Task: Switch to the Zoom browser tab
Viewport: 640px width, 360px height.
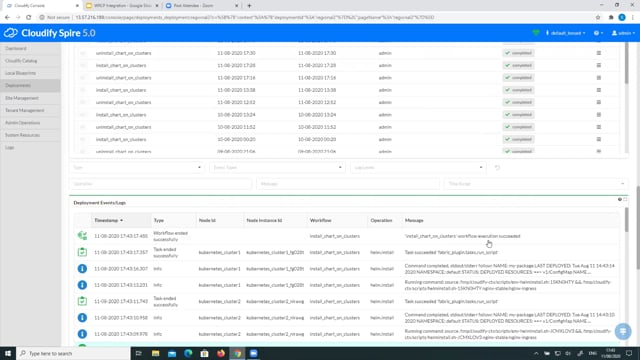Action: click(202, 6)
